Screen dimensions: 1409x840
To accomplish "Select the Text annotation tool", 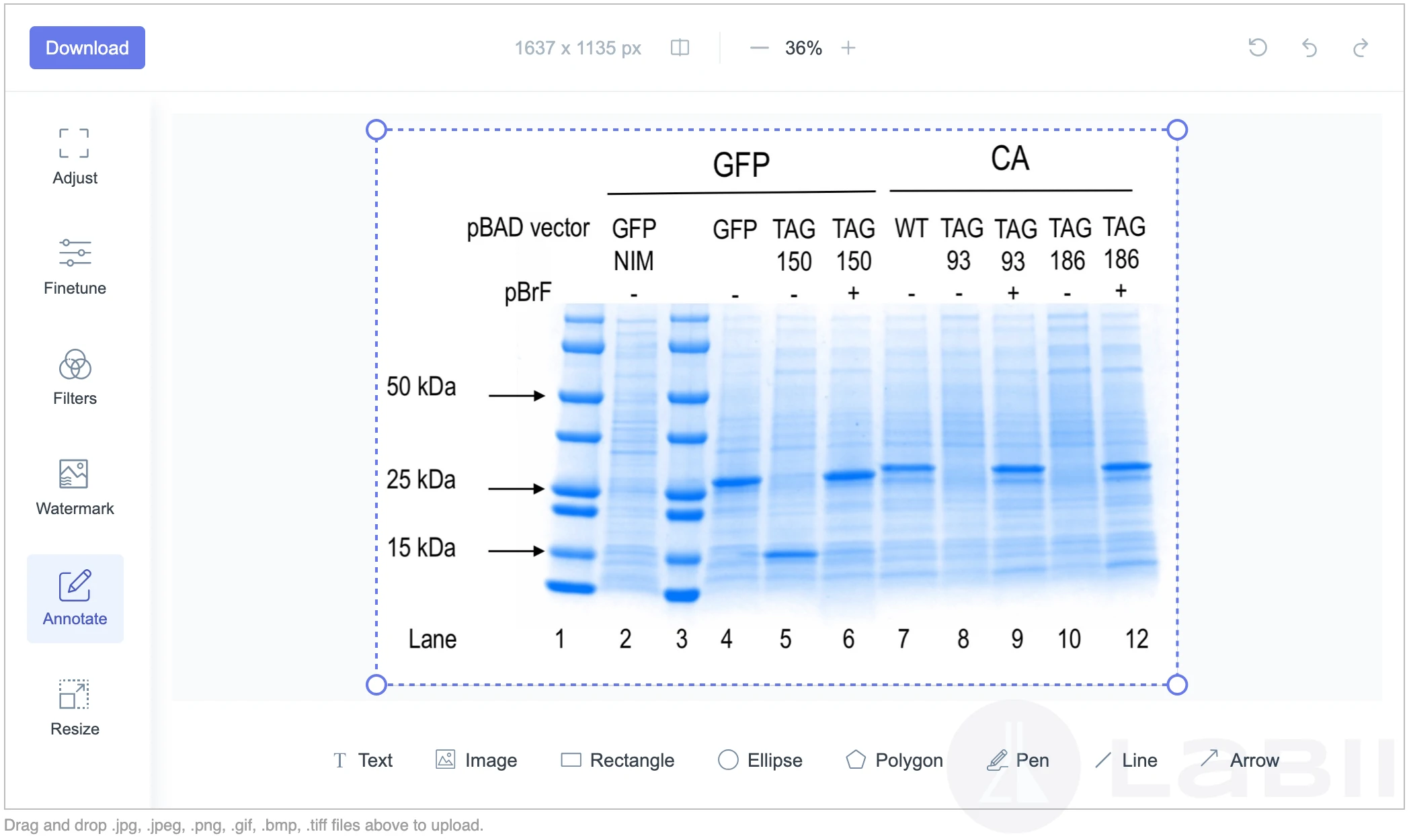I will click(363, 760).
